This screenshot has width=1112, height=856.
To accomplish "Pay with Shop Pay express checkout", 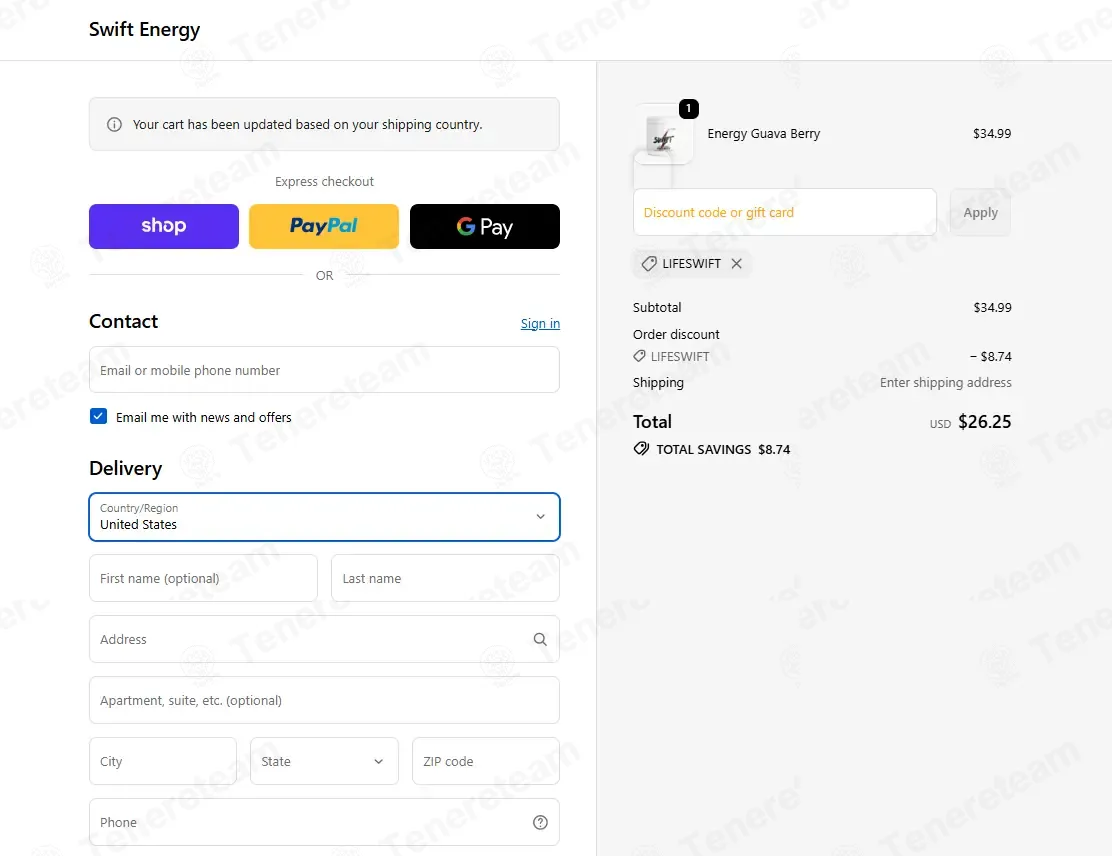I will (164, 226).
